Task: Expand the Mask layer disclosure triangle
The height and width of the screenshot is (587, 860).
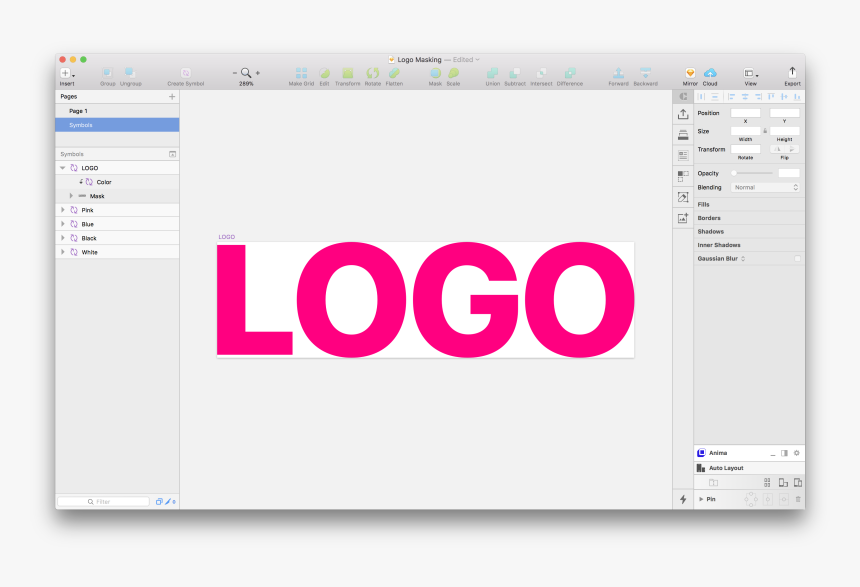Action: point(72,196)
